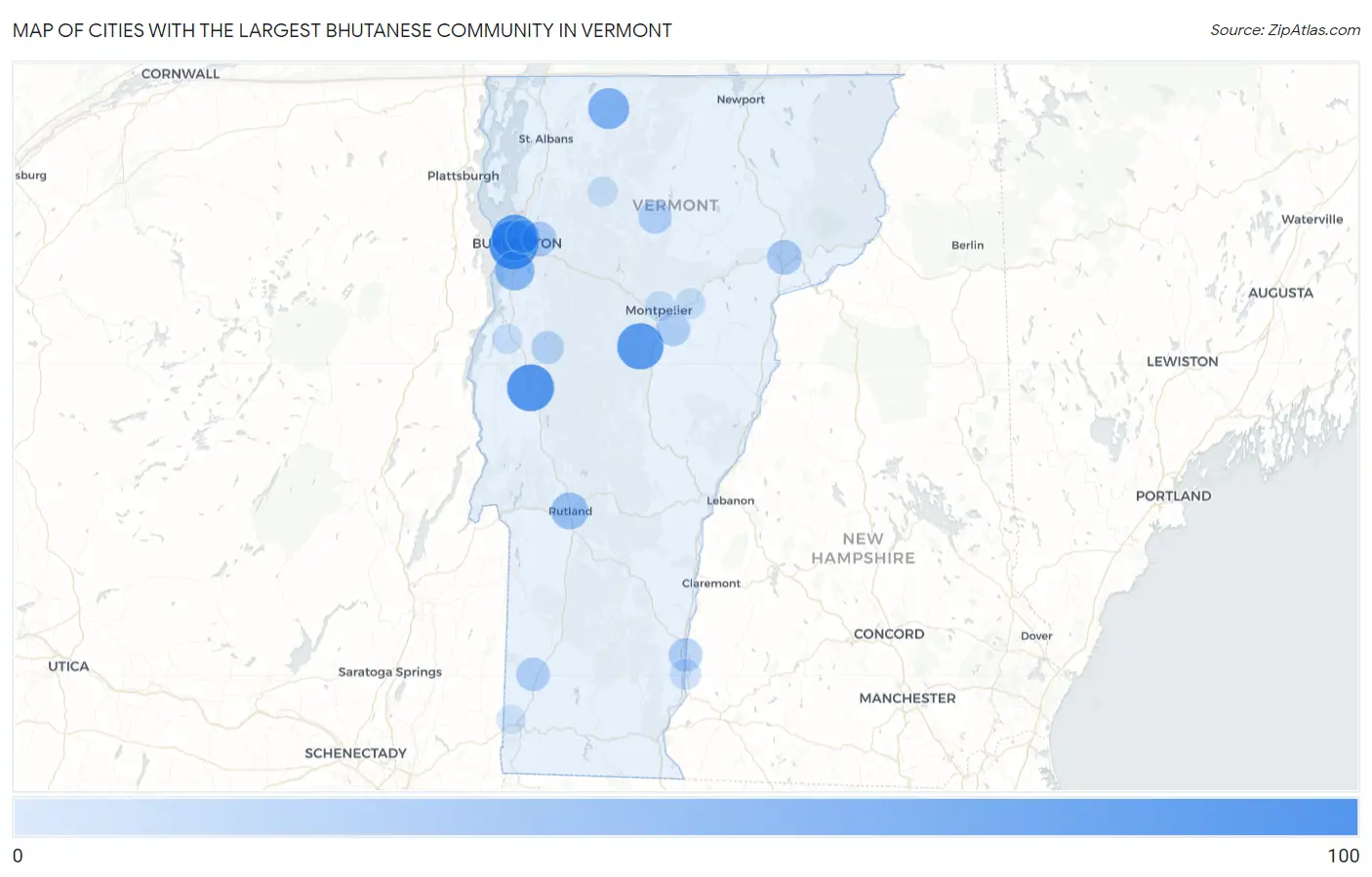Viewport: 1372px width, 877px height.
Task: Click the ZipAtlas.com source text
Action: [x=1285, y=30]
